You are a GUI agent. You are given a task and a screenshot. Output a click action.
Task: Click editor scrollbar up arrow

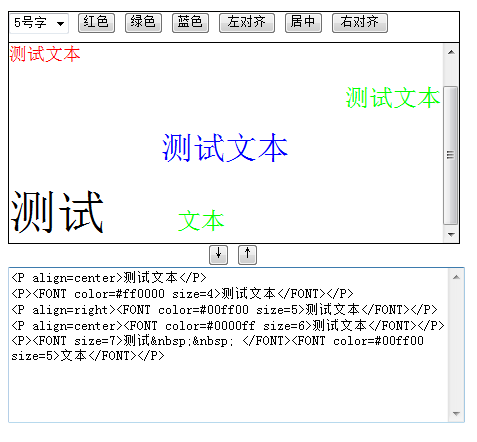(x=451, y=52)
